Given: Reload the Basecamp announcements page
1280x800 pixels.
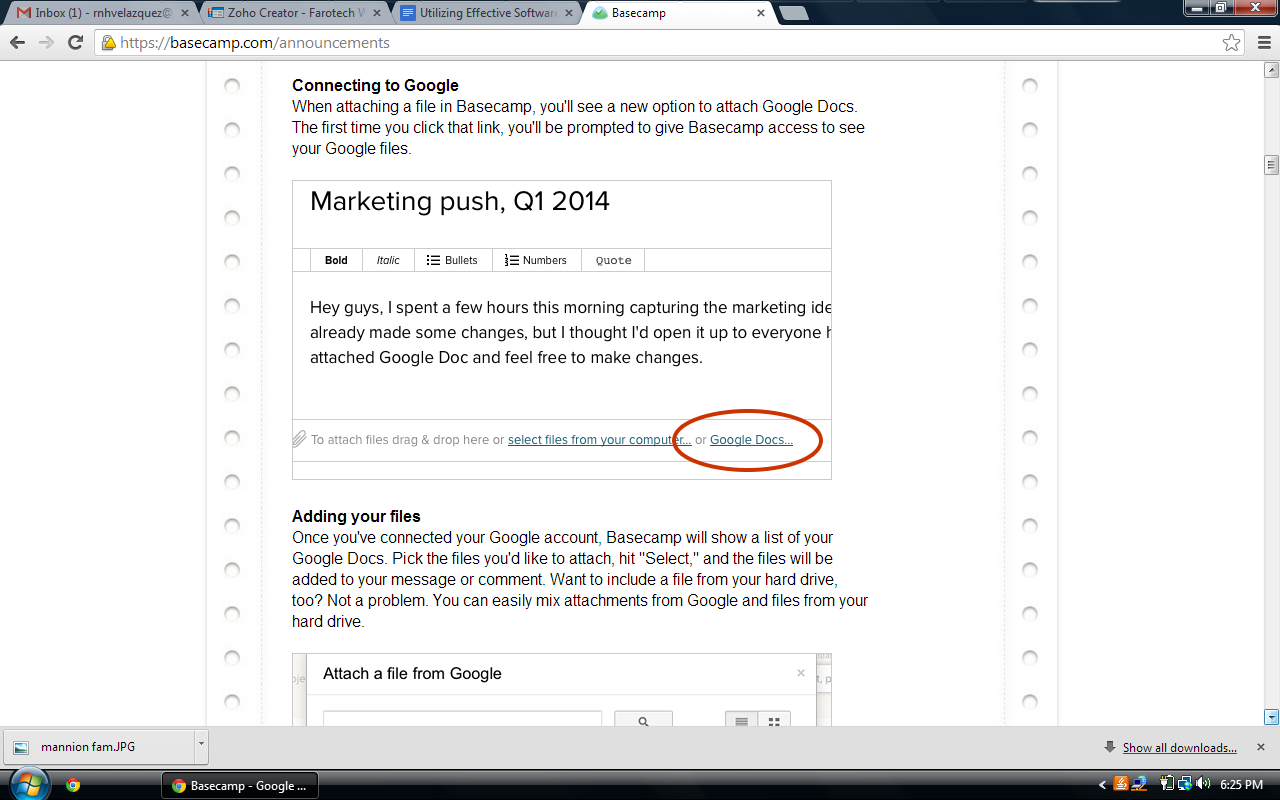Looking at the screenshot, I should (75, 43).
